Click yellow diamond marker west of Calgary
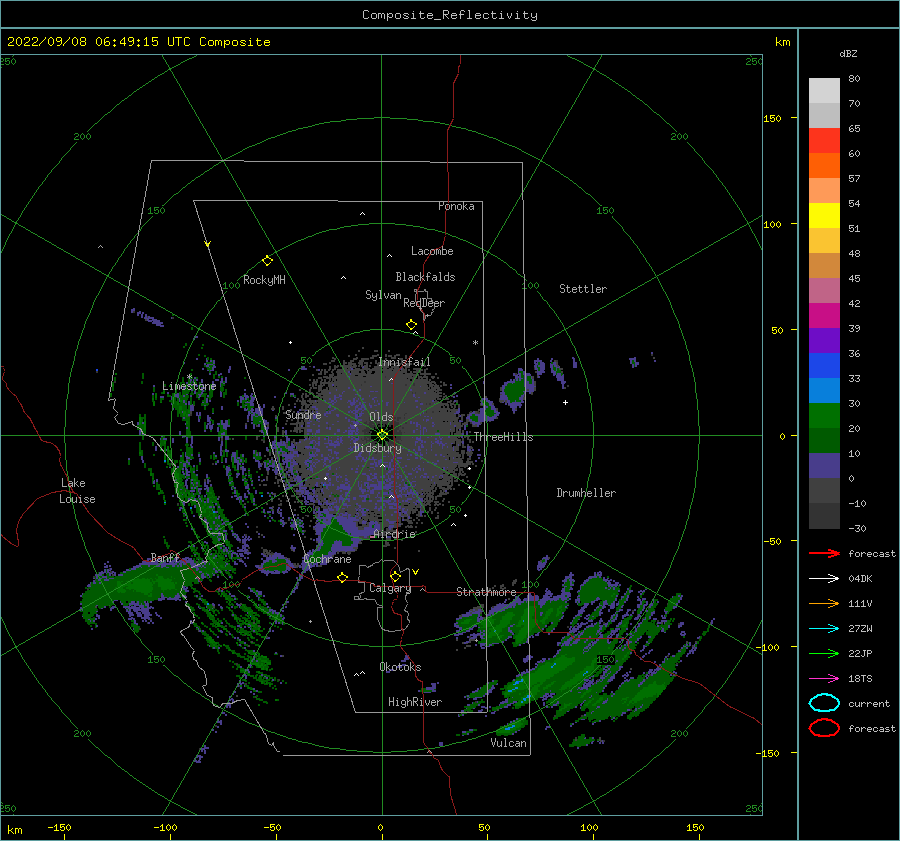Screen dimensions: 900x841 point(343,577)
